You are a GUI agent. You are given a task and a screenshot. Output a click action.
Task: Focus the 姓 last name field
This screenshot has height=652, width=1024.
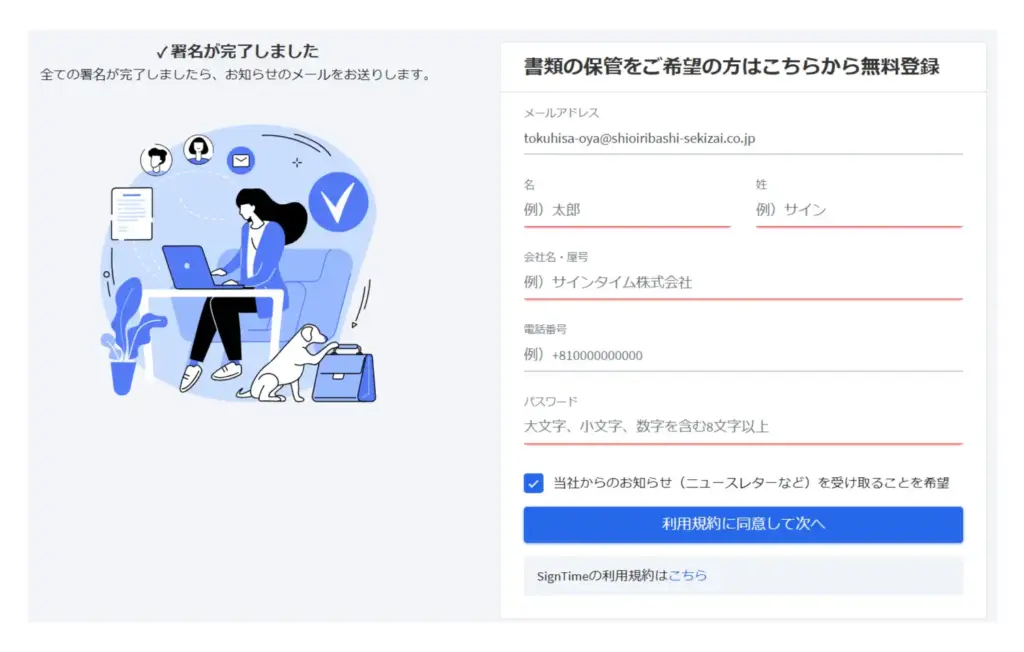coord(859,210)
